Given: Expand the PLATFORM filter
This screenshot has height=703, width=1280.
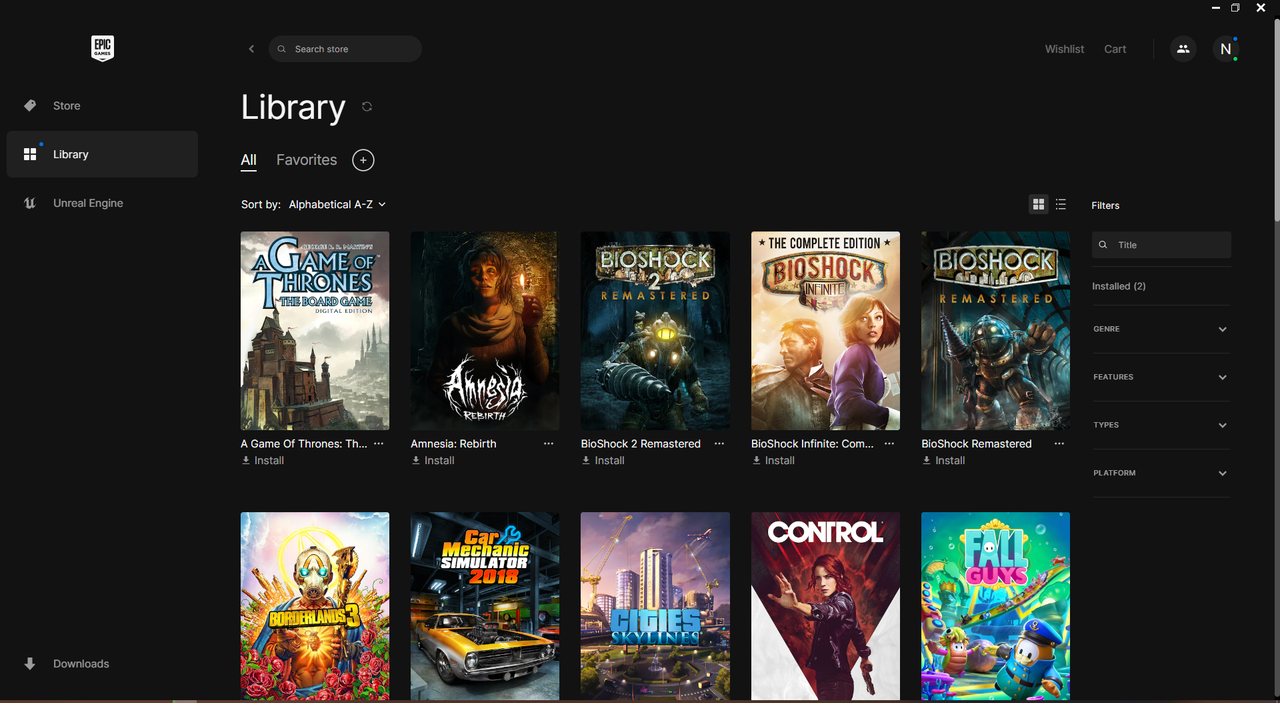Looking at the screenshot, I should [1161, 473].
